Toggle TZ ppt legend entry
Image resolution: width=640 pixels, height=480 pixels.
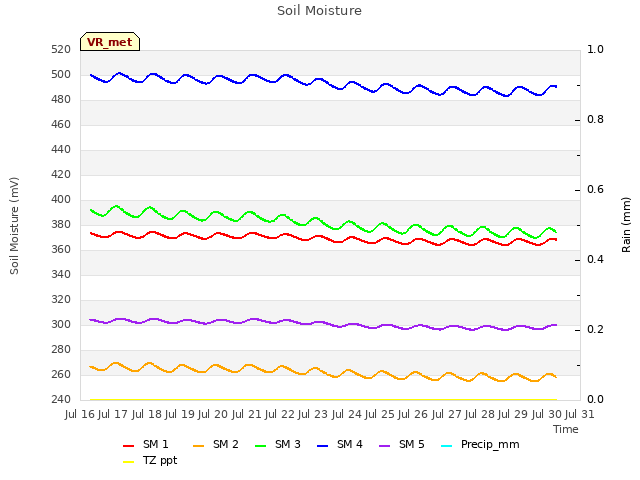tap(150, 461)
